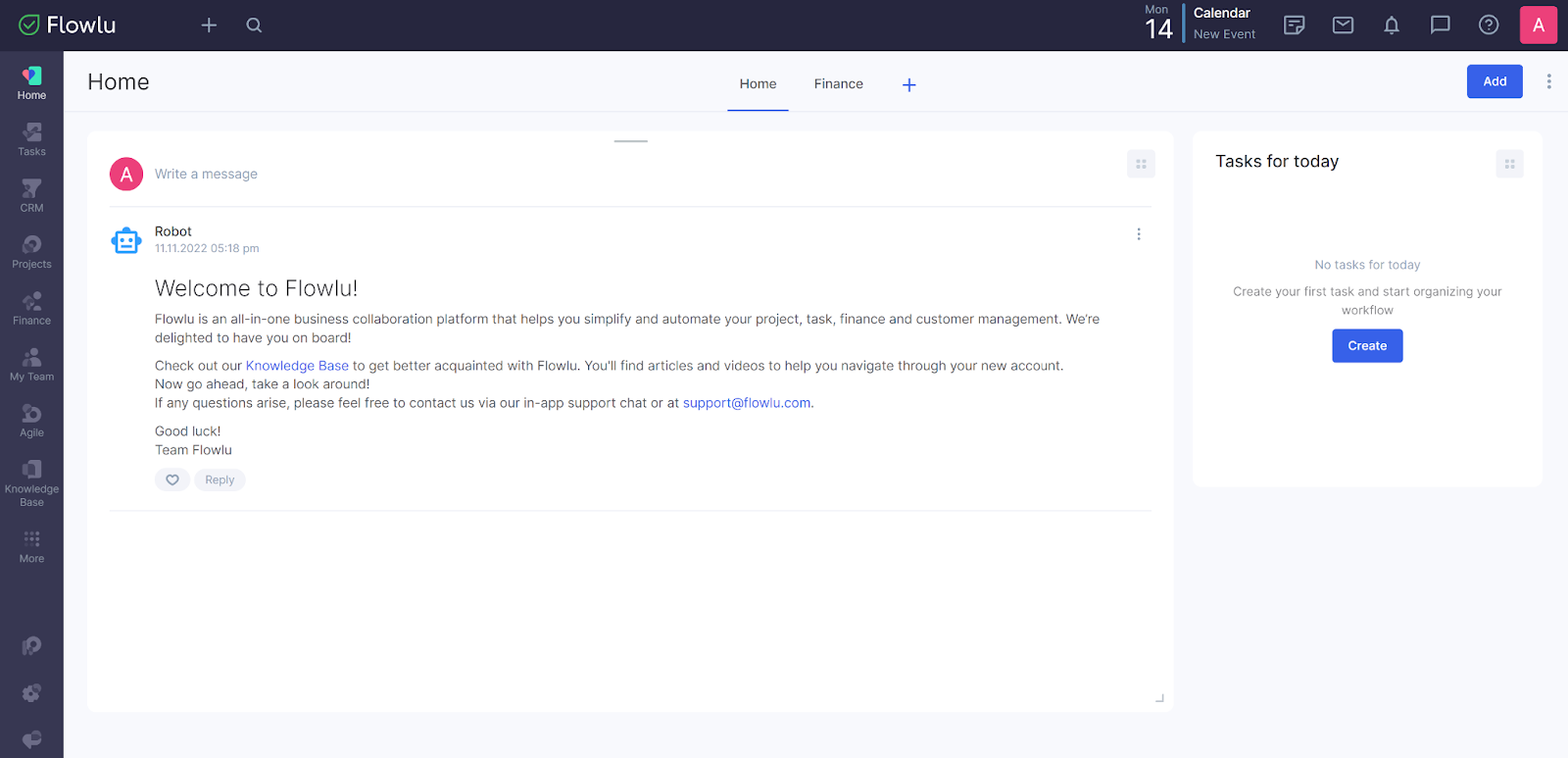The height and width of the screenshot is (758, 1568).
Task: Open the Robot post three-dot menu
Action: (x=1138, y=234)
